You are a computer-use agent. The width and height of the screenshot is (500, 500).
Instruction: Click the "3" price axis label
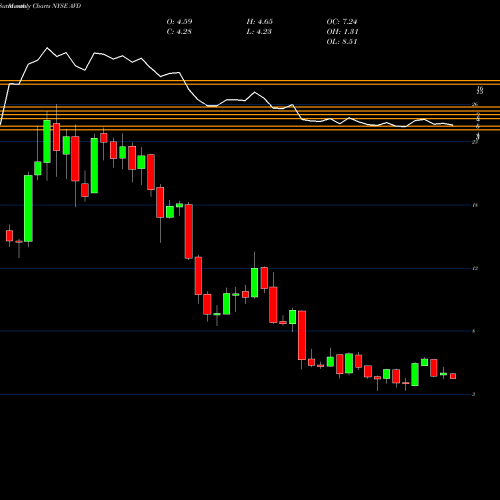coord(474,394)
